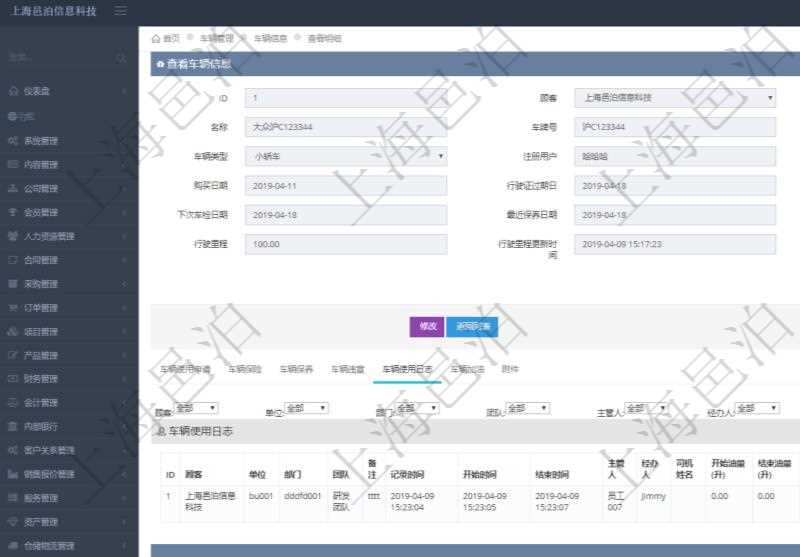This screenshot has width=800, height=557.
Task: Click the 公司管理 sidebar icon
Action: click(x=13, y=189)
